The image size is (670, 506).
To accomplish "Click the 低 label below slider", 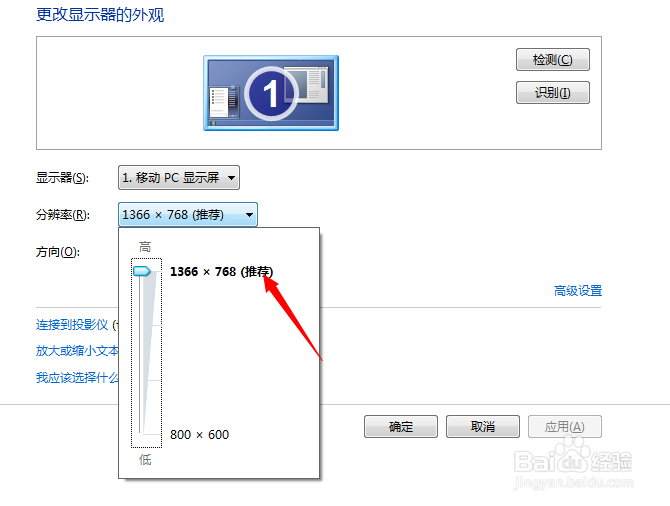I will 145,459.
